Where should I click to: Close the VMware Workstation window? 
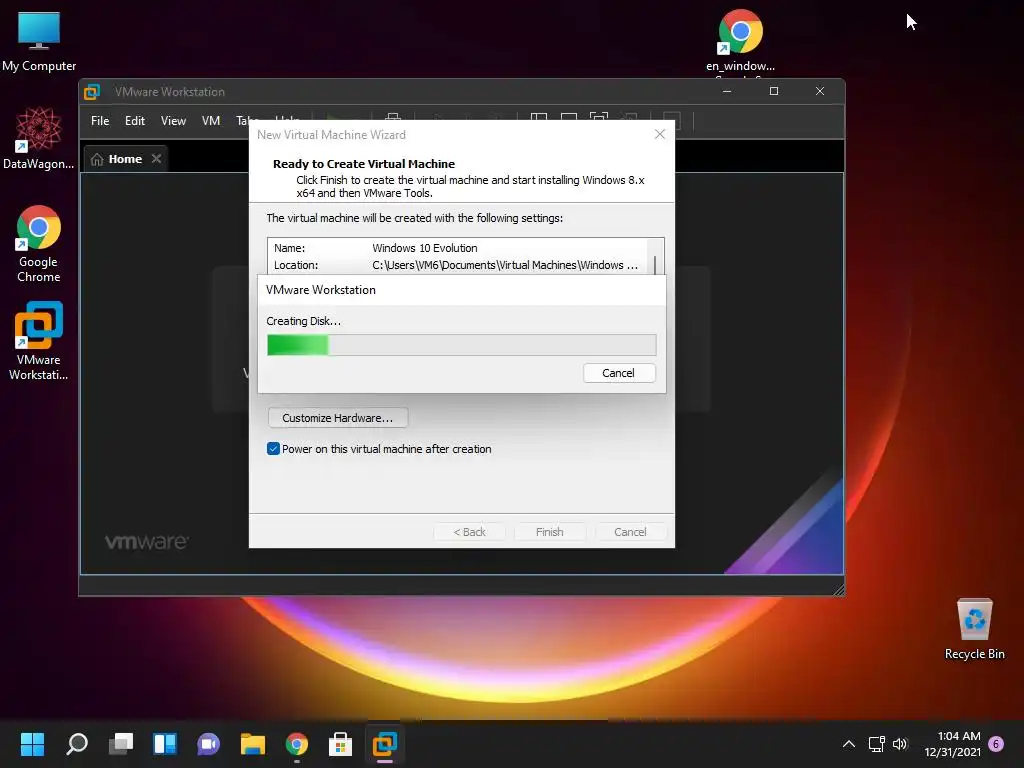820,91
